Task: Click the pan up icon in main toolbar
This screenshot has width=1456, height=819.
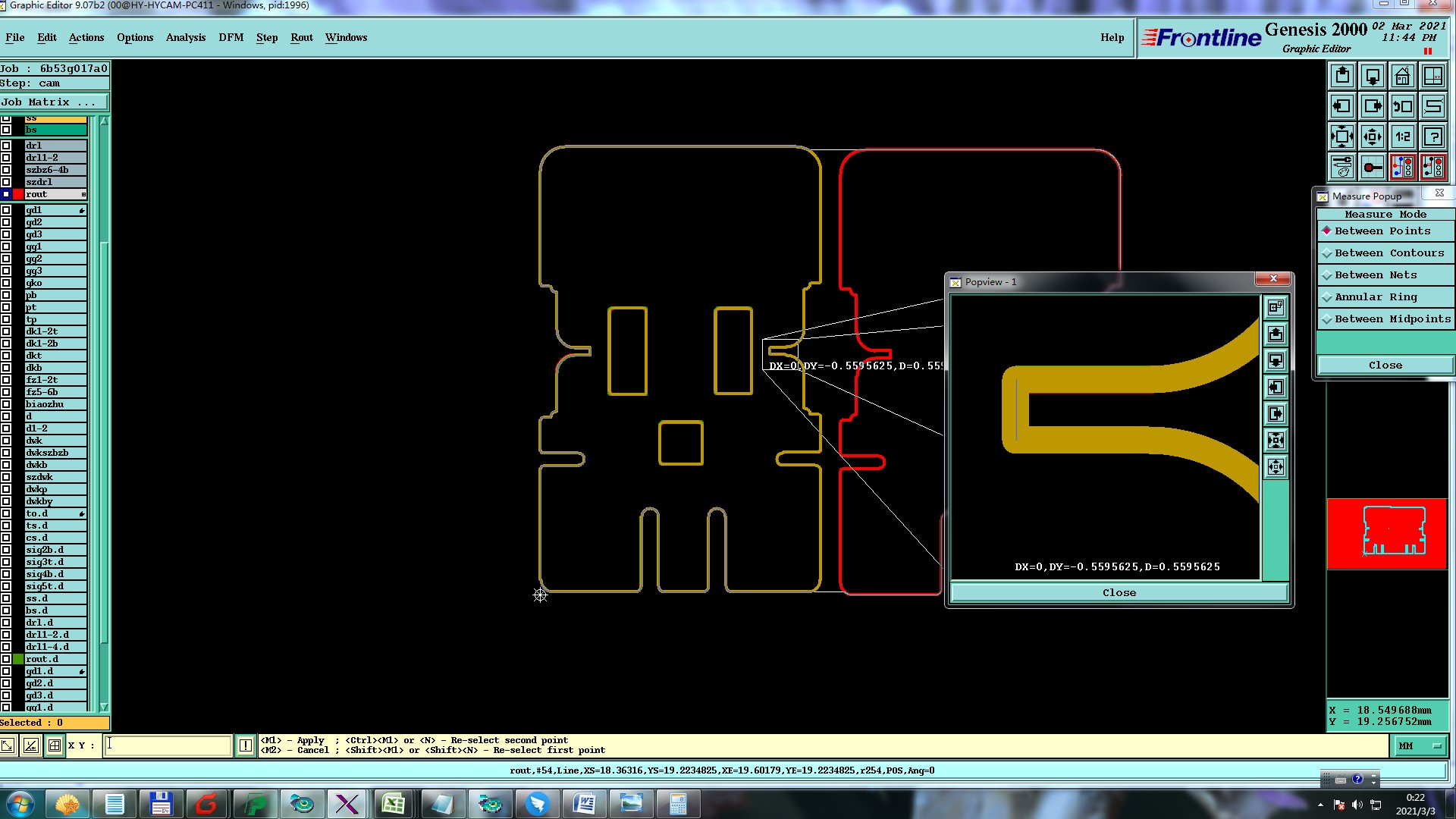Action: pos(1342,76)
